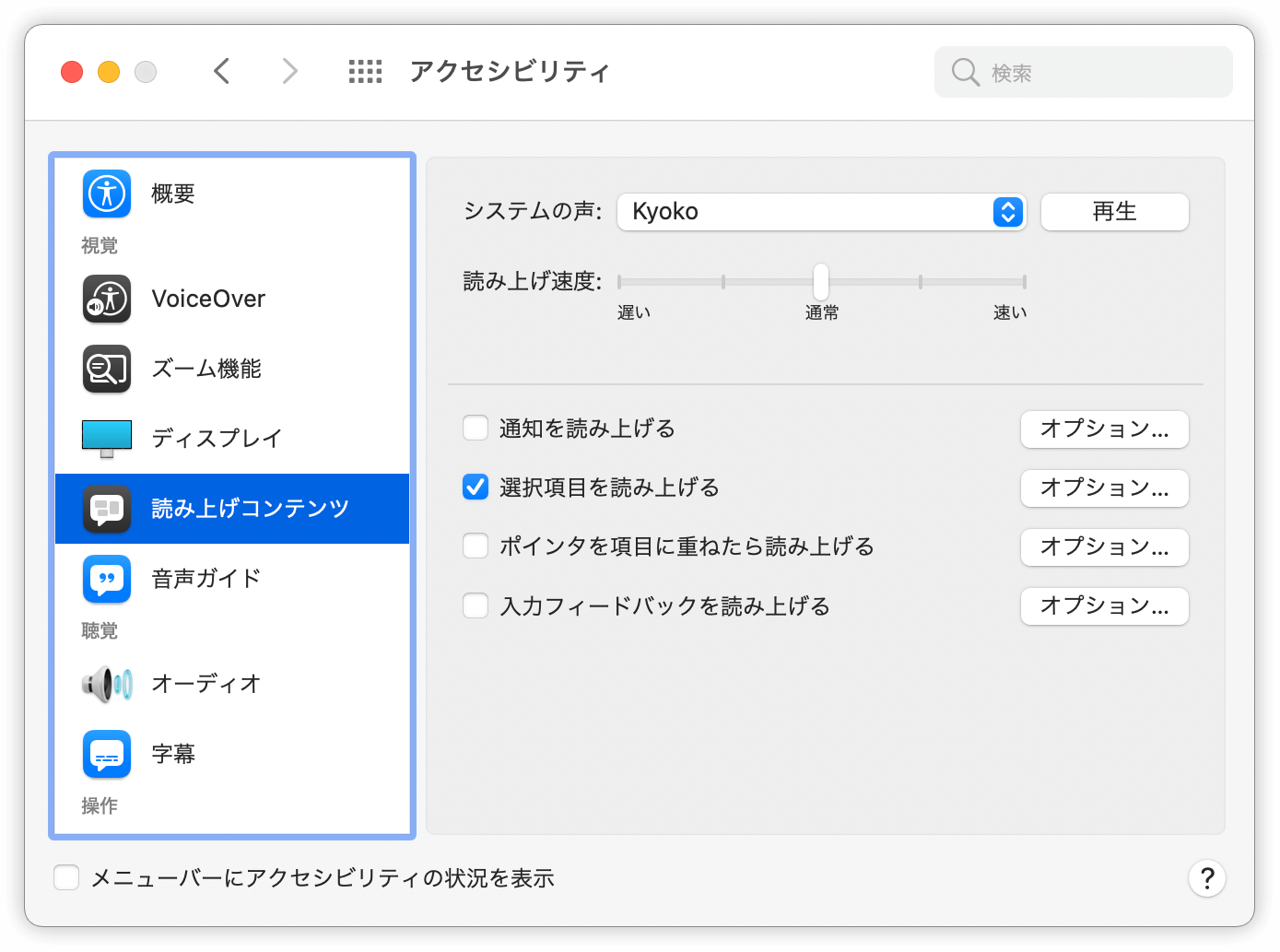Click the 字幕 captions icon
Screen dimensions: 1280x952
(x=107, y=754)
